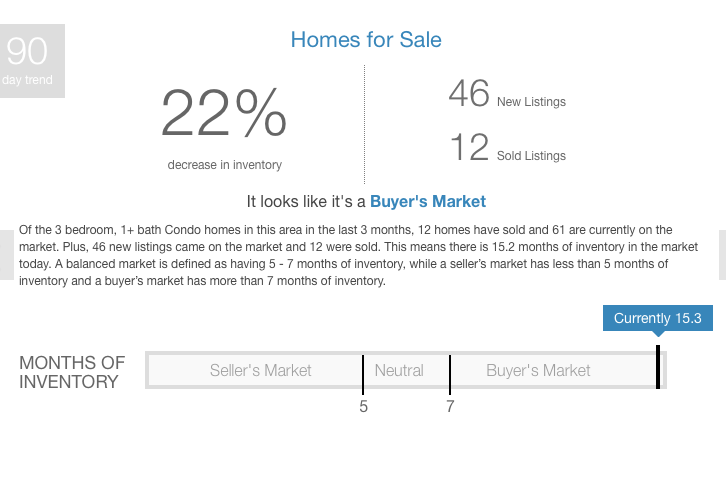Click the decrease in inventory caption

[225, 165]
